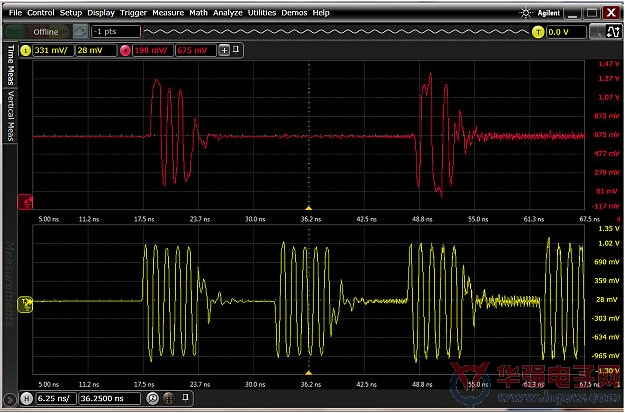Click the Agilent logo starburst

[526, 13]
